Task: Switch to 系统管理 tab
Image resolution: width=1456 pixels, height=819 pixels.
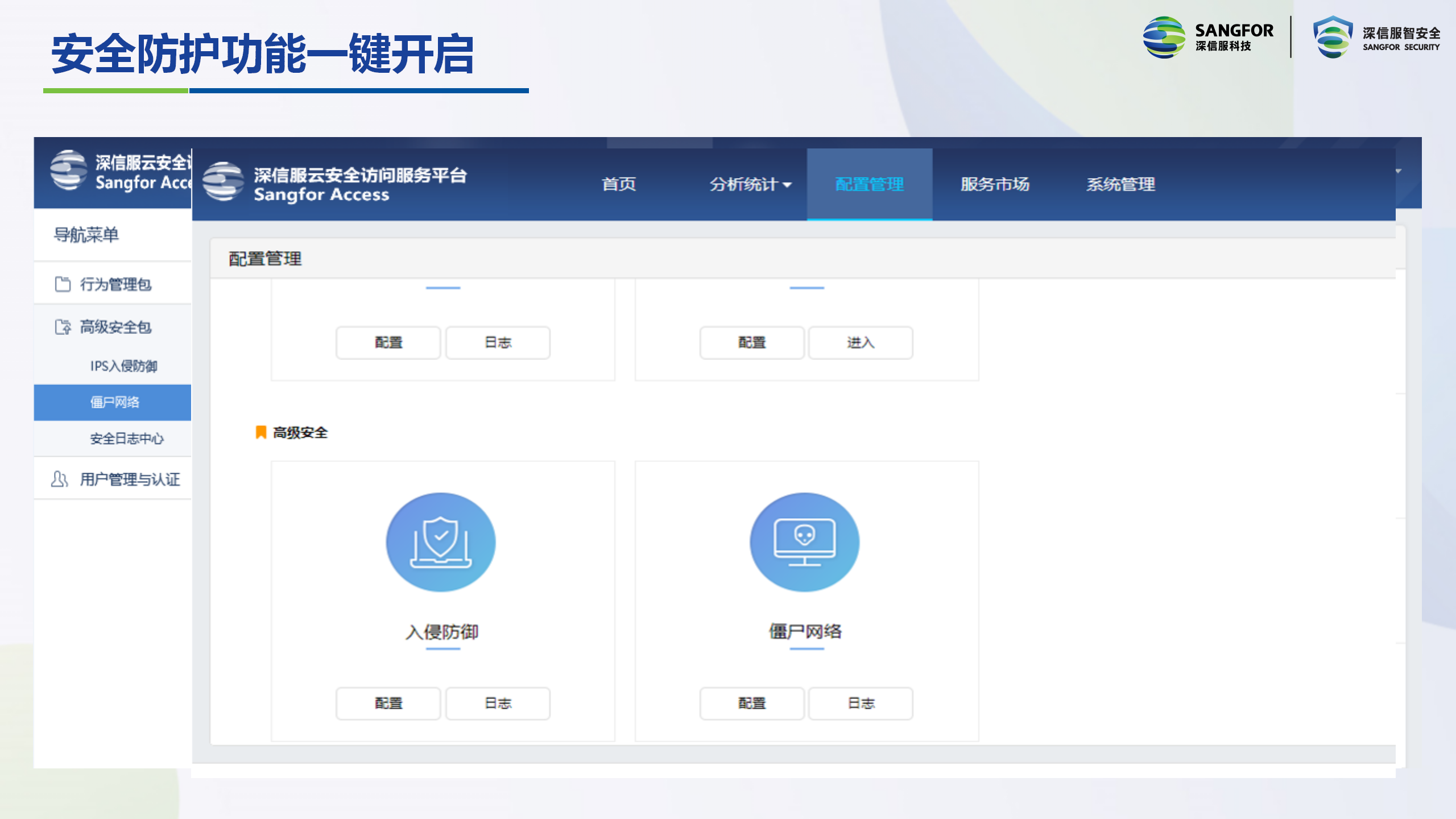Action: pos(1120,184)
